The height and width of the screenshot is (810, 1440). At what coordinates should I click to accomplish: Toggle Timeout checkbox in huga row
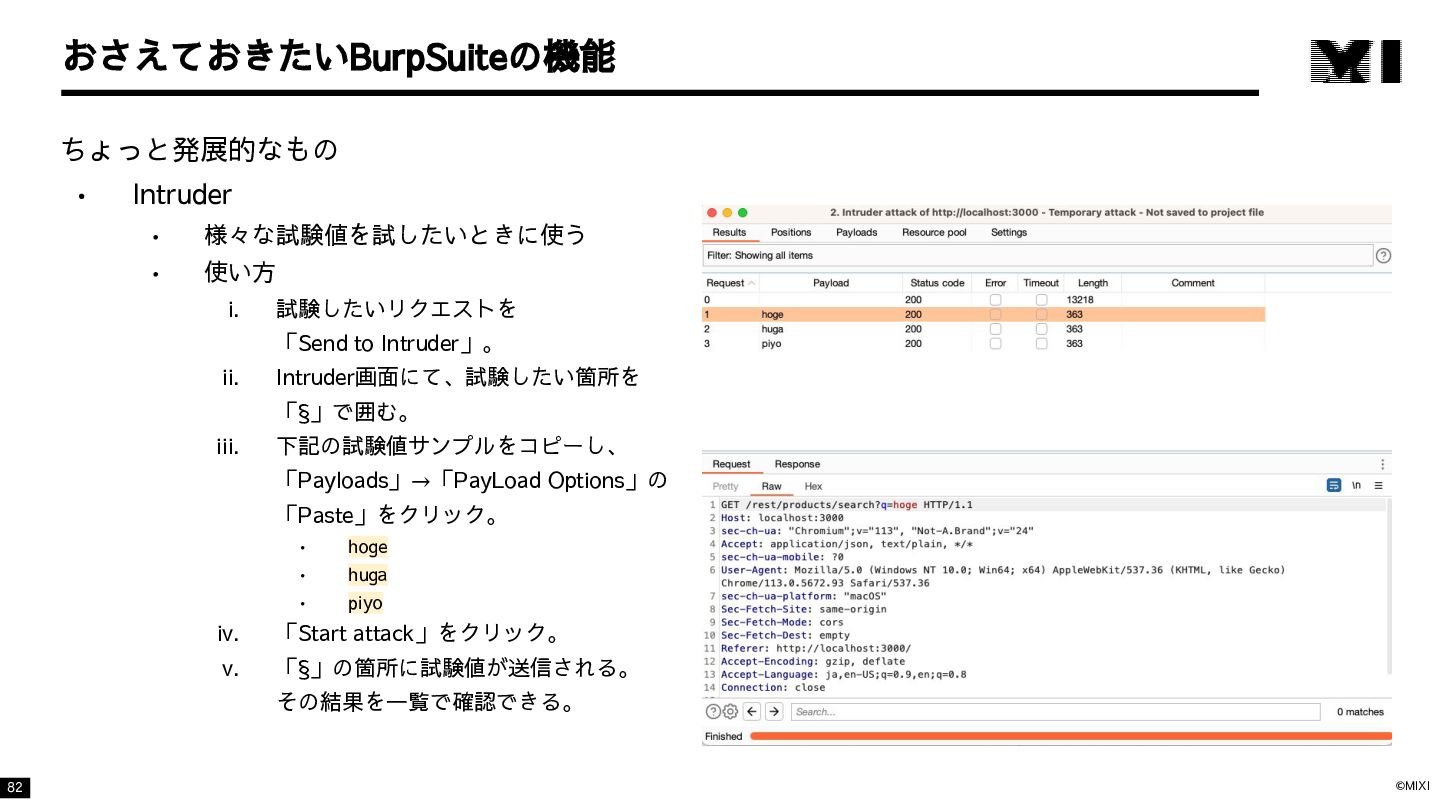pyautogui.click(x=1041, y=329)
